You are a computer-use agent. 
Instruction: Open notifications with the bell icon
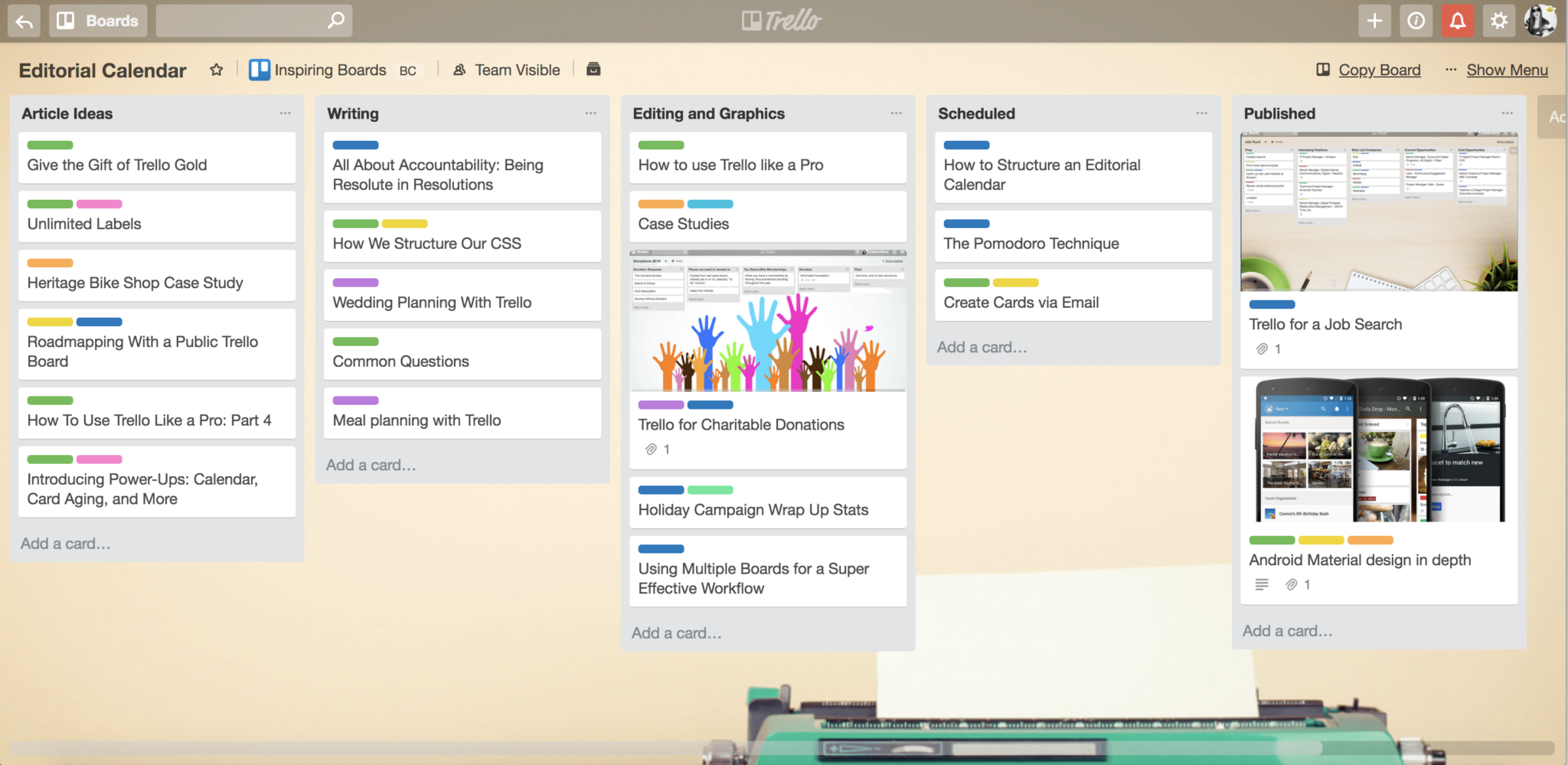point(1457,21)
